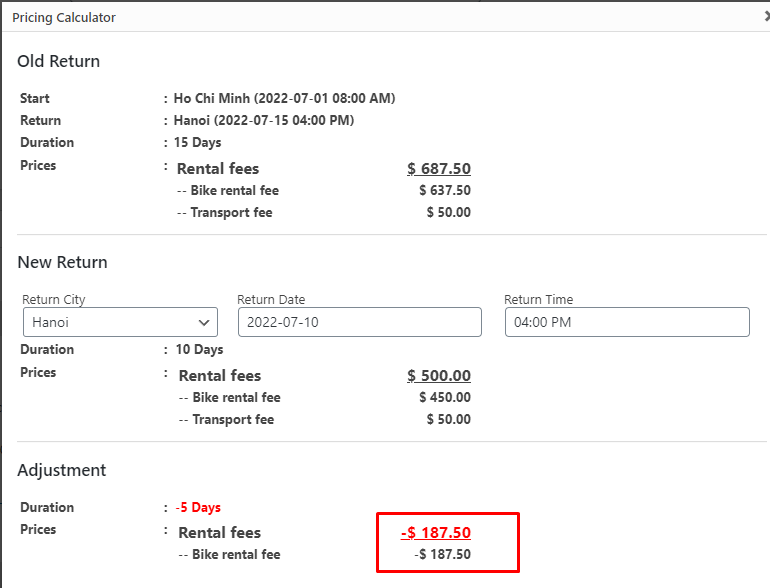Click the chevron arrow beside Hanoi
Image resolution: width=770 pixels, height=588 pixels.
click(x=203, y=322)
